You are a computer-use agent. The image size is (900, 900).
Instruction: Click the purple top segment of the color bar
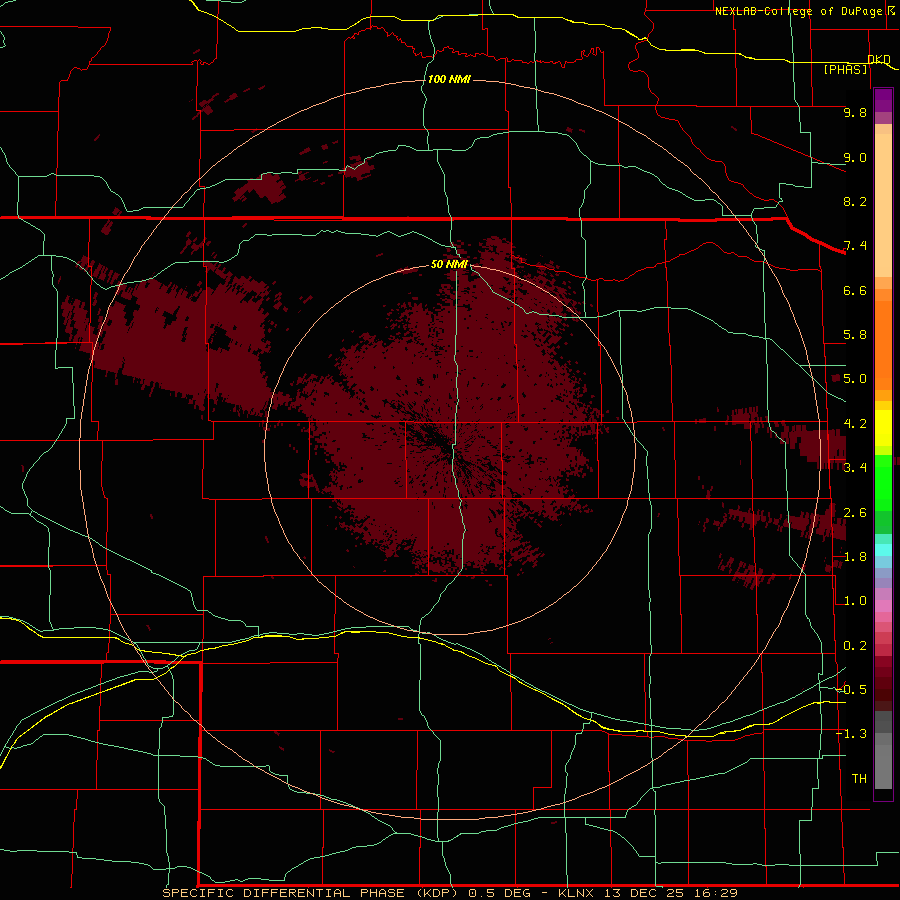(883, 100)
